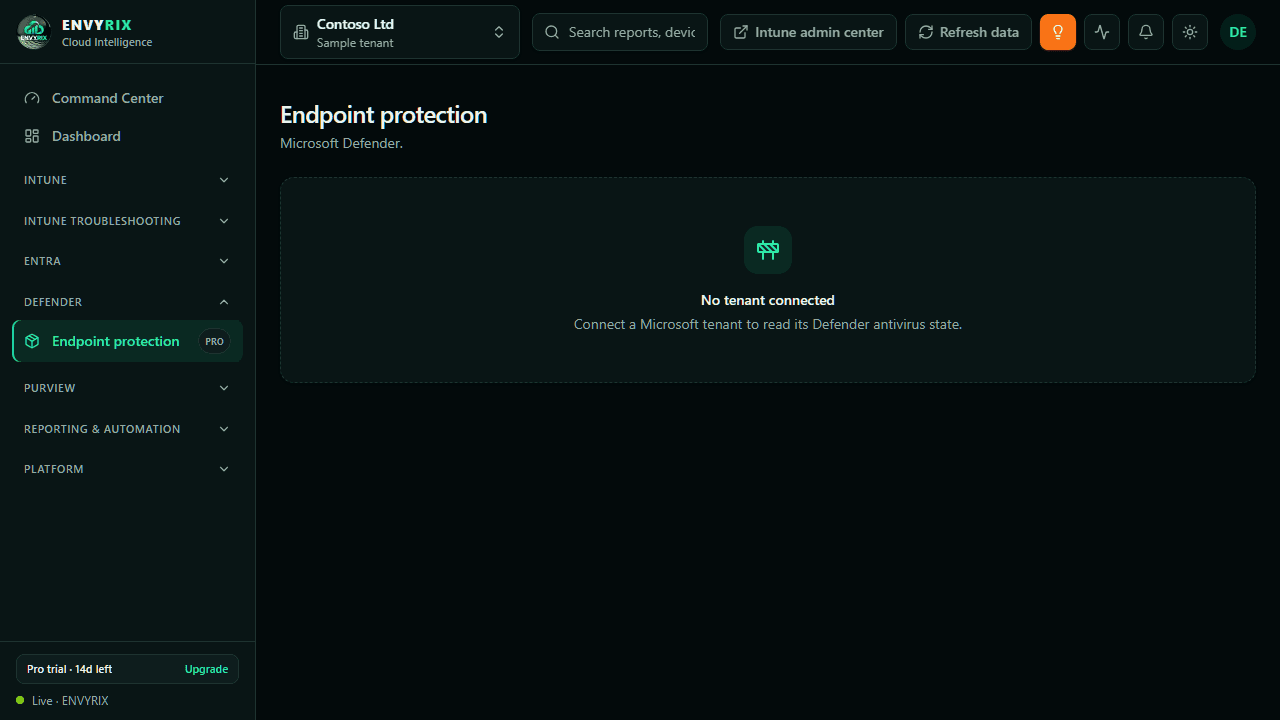Click the search reports field
The height and width of the screenshot is (720, 1280).
tap(620, 32)
